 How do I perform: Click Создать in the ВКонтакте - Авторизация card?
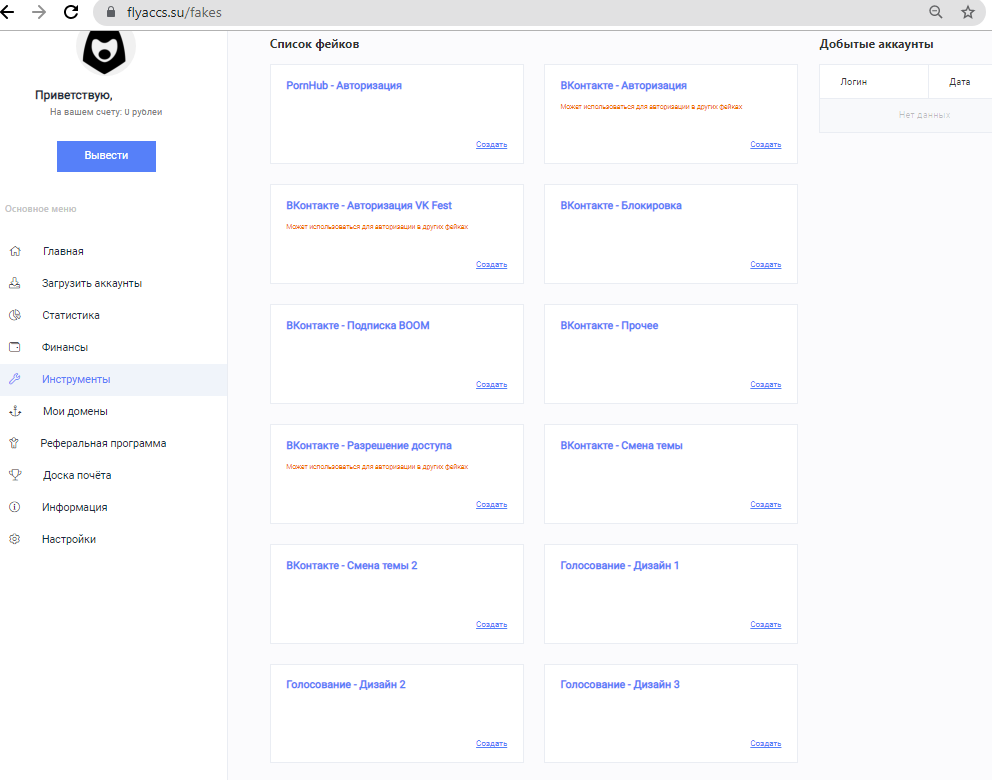coord(766,145)
